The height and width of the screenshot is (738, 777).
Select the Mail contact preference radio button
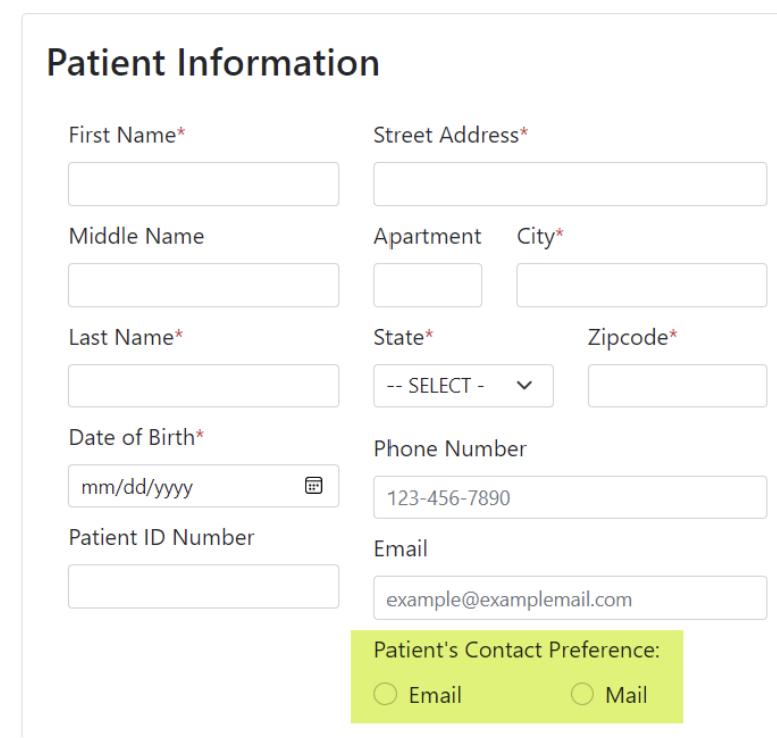[580, 694]
